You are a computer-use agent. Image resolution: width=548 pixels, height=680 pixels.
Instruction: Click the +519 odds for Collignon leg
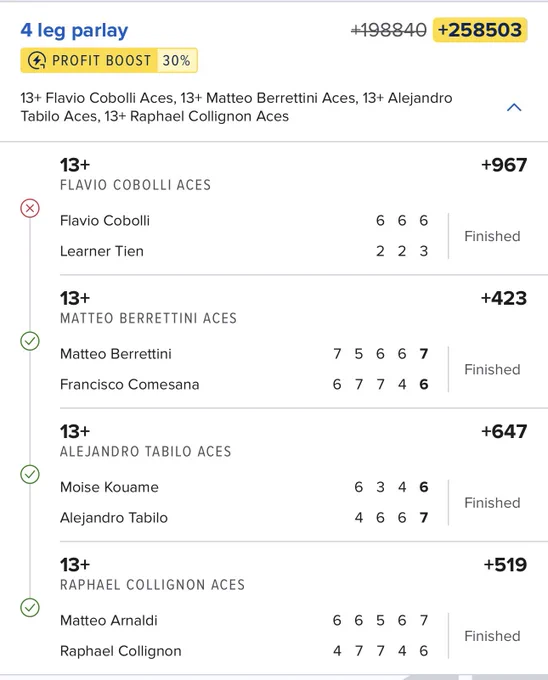tap(505, 564)
